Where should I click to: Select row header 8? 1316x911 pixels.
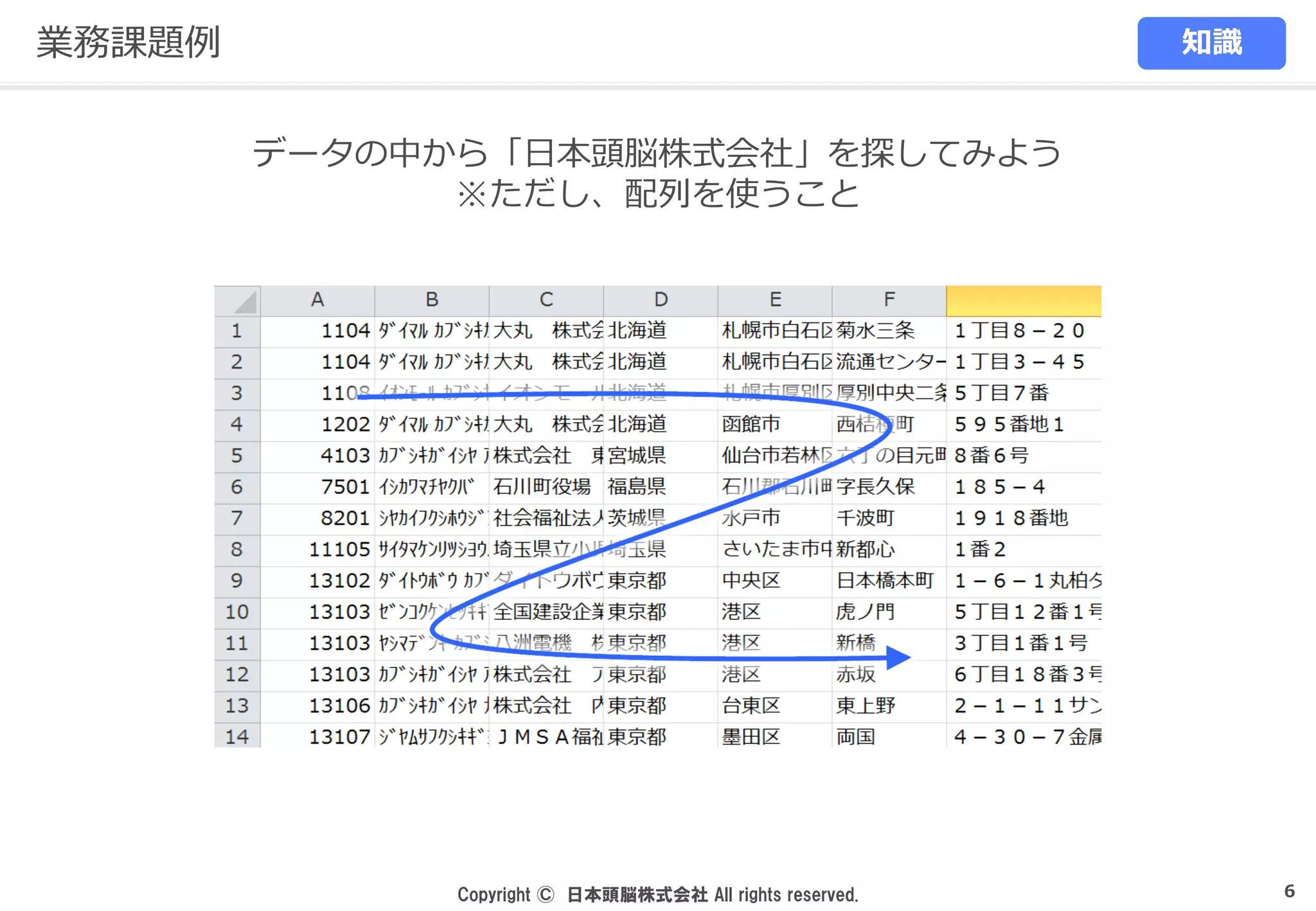click(x=237, y=551)
